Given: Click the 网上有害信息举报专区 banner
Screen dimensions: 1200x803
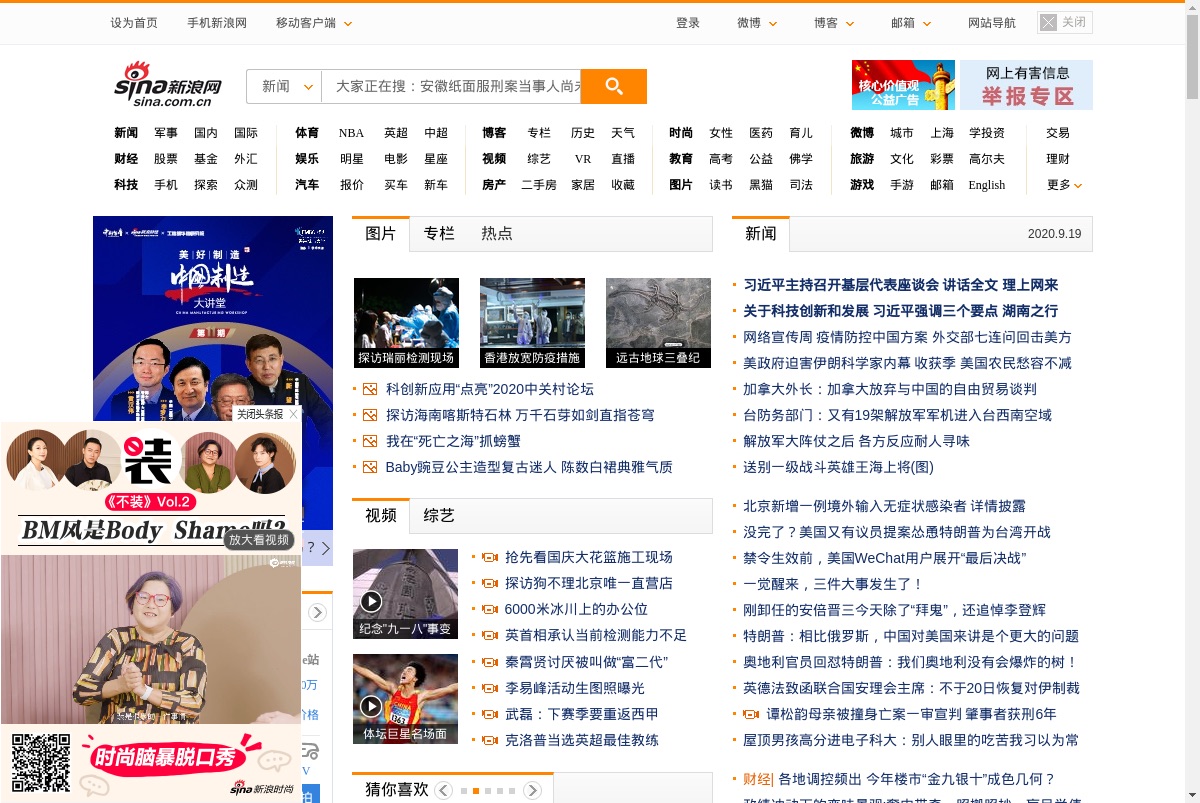Looking at the screenshot, I should click(x=1026, y=85).
